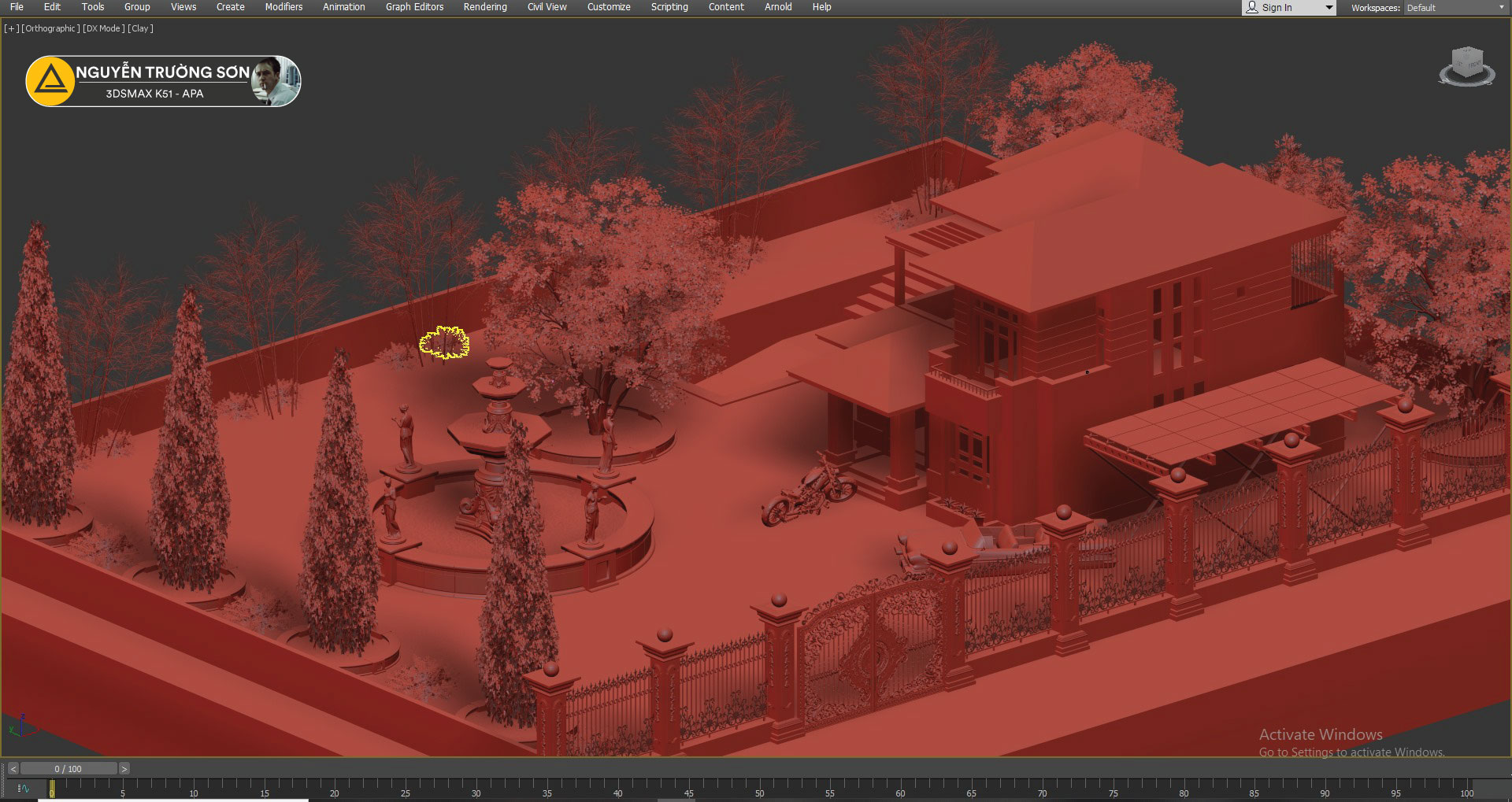Image resolution: width=1512 pixels, height=802 pixels.
Task: Click frame 50 on the timeline
Action: click(759, 785)
